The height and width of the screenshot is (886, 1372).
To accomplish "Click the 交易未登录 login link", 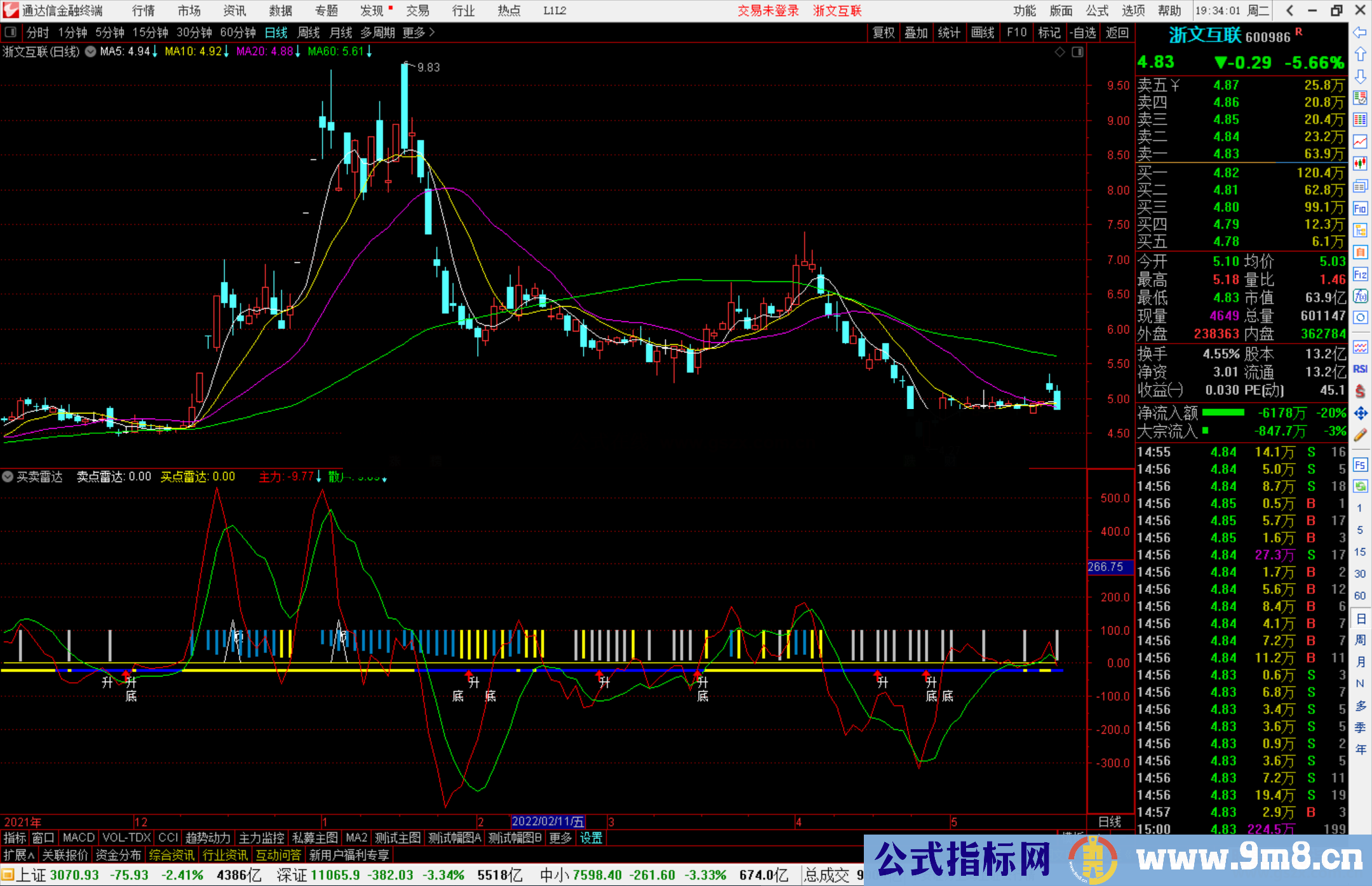I will [x=768, y=10].
